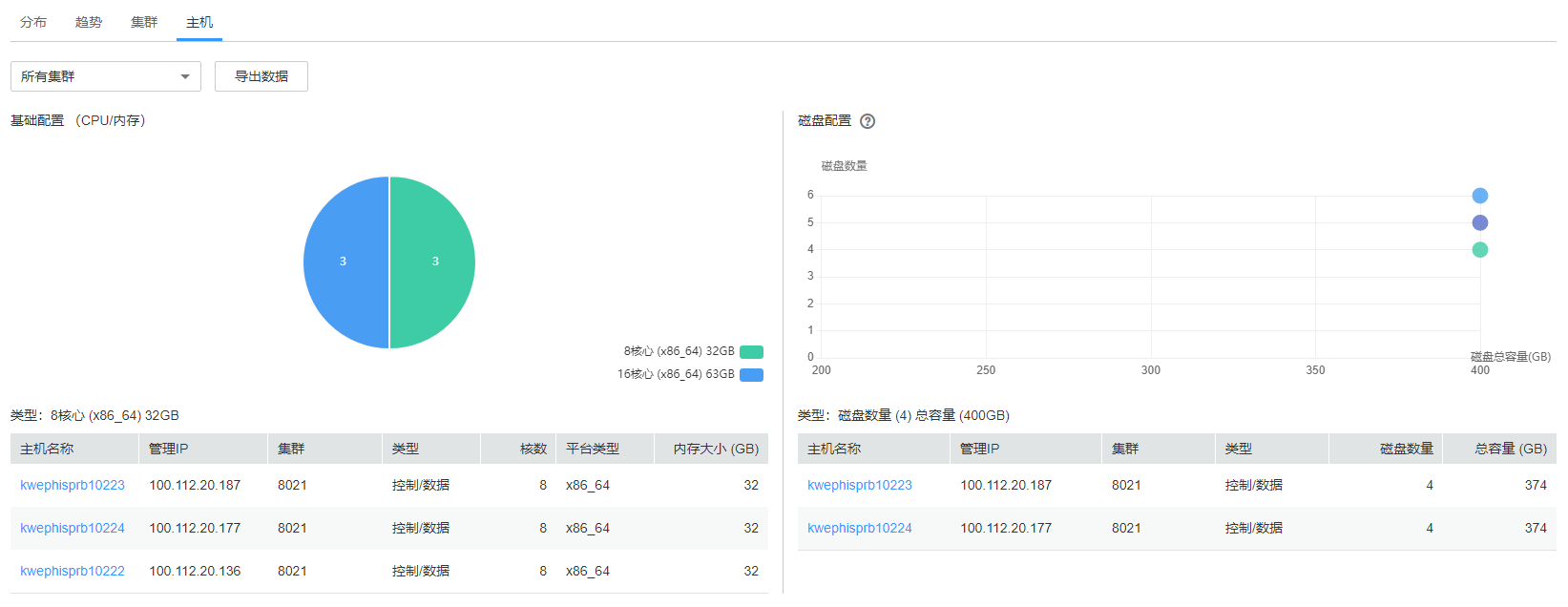Click the help icon beside 磁盘配置

(867, 121)
